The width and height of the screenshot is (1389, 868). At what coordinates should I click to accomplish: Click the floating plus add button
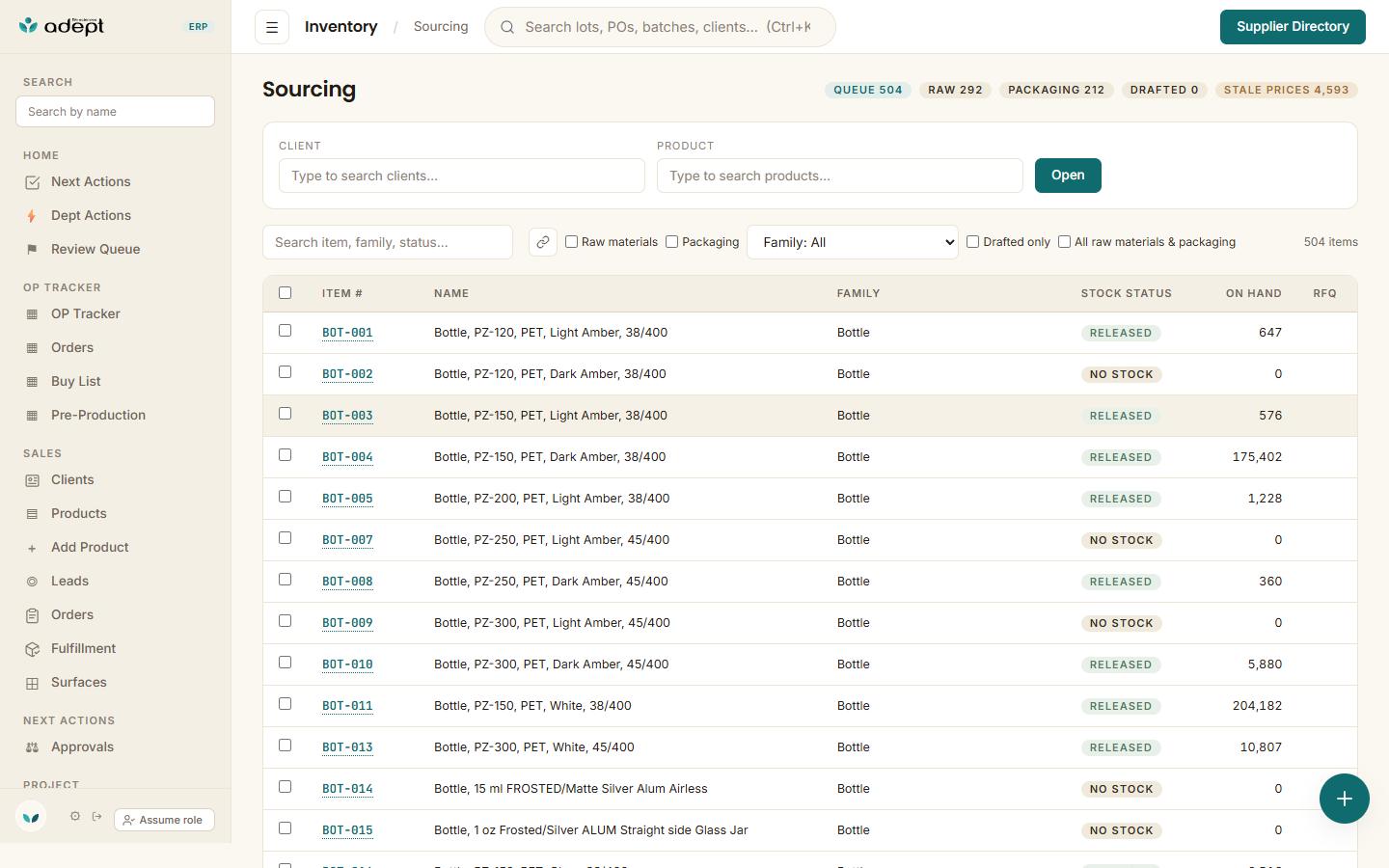coord(1345,799)
